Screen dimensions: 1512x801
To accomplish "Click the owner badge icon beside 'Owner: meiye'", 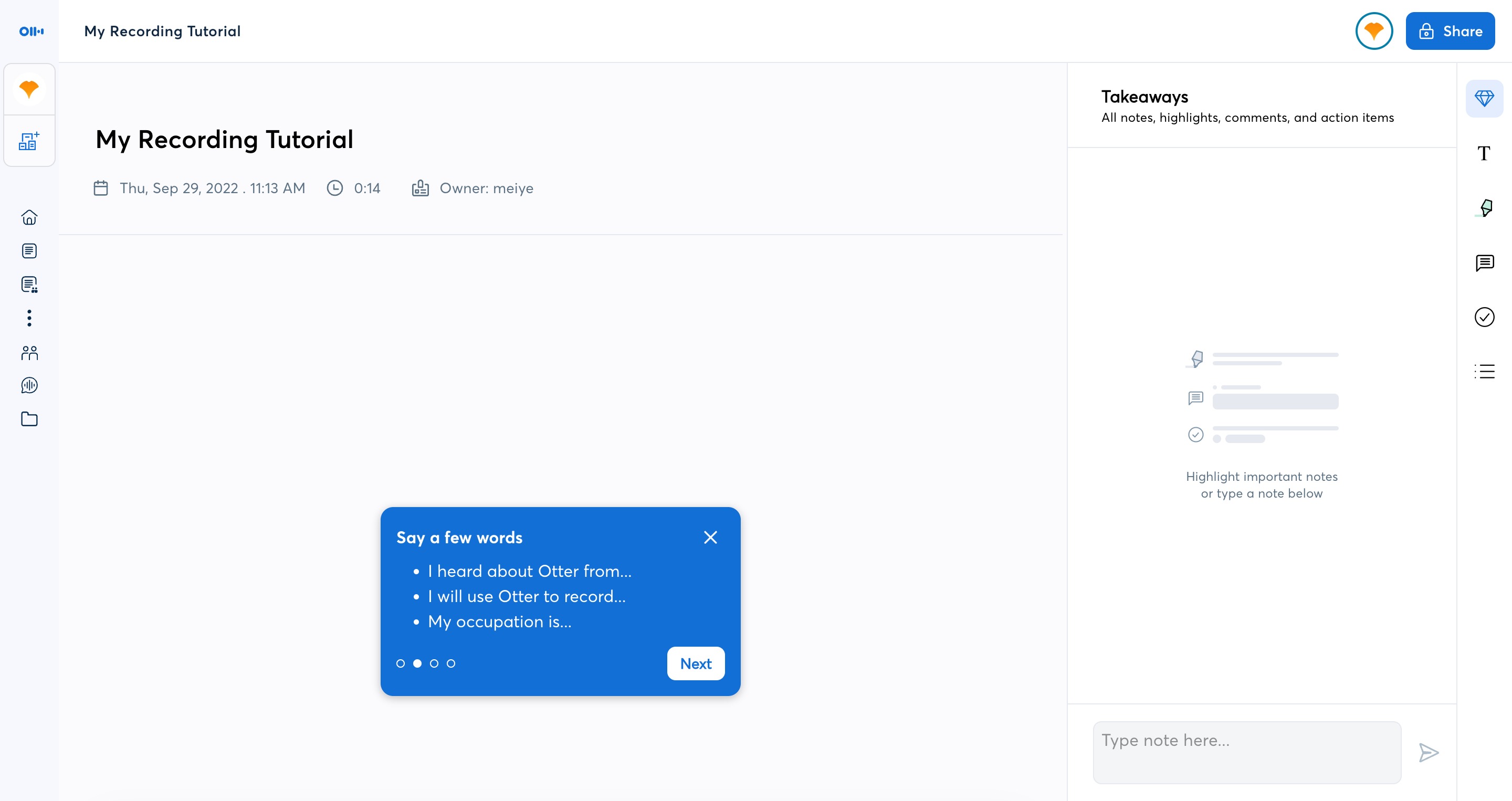I will click(420, 188).
